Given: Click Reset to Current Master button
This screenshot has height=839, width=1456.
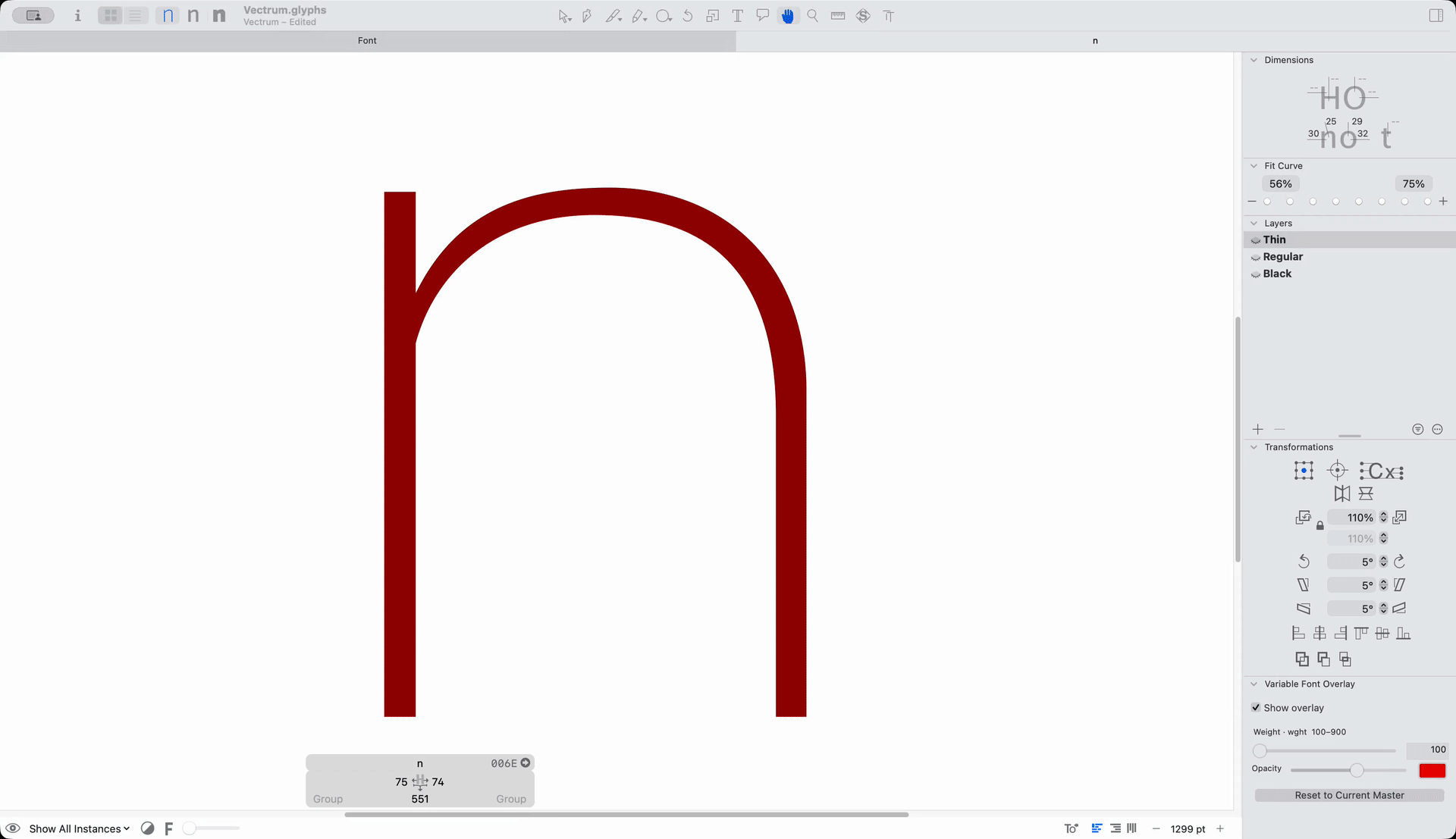Looking at the screenshot, I should [x=1349, y=795].
